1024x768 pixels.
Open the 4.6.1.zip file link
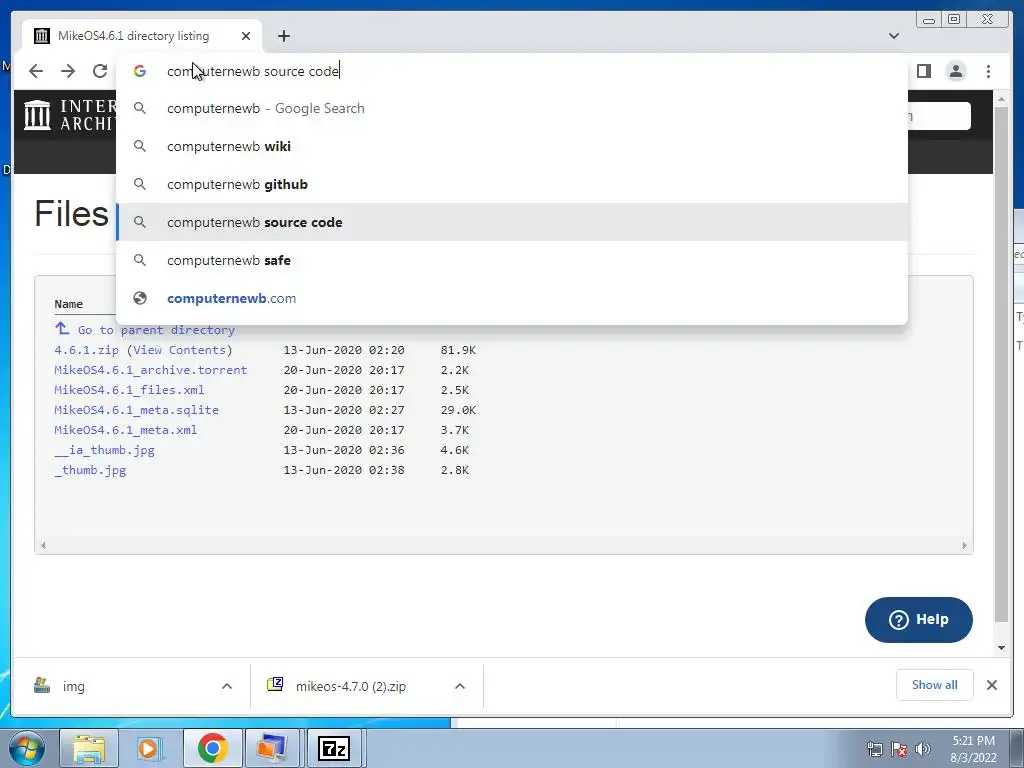(x=86, y=350)
